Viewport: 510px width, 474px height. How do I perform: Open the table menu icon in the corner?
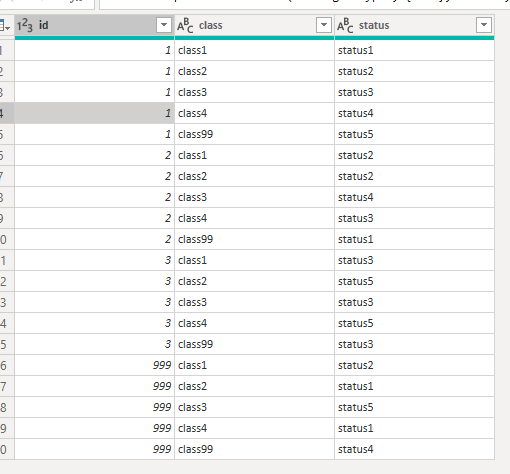coord(5,25)
